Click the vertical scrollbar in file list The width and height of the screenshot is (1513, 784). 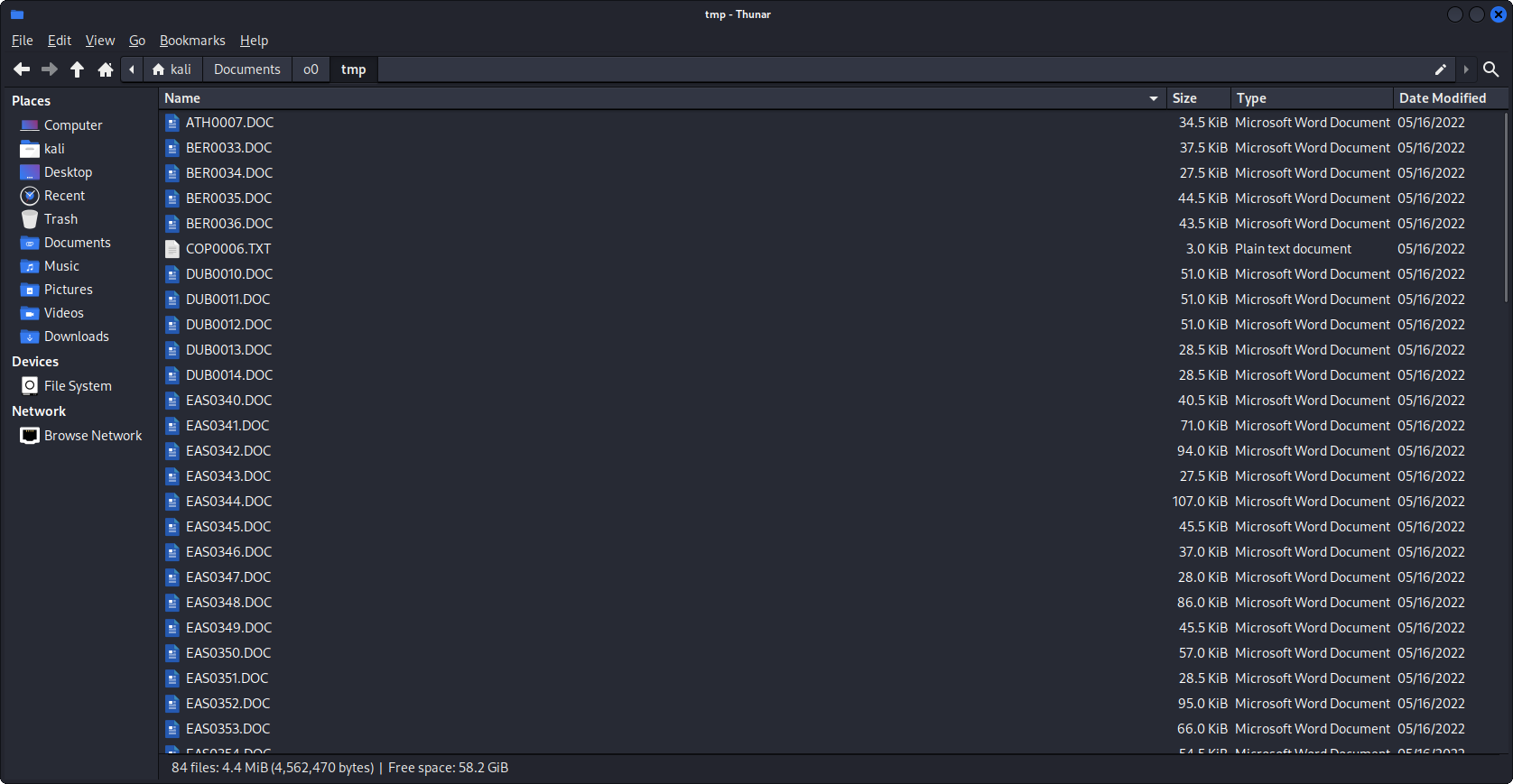[1506, 208]
